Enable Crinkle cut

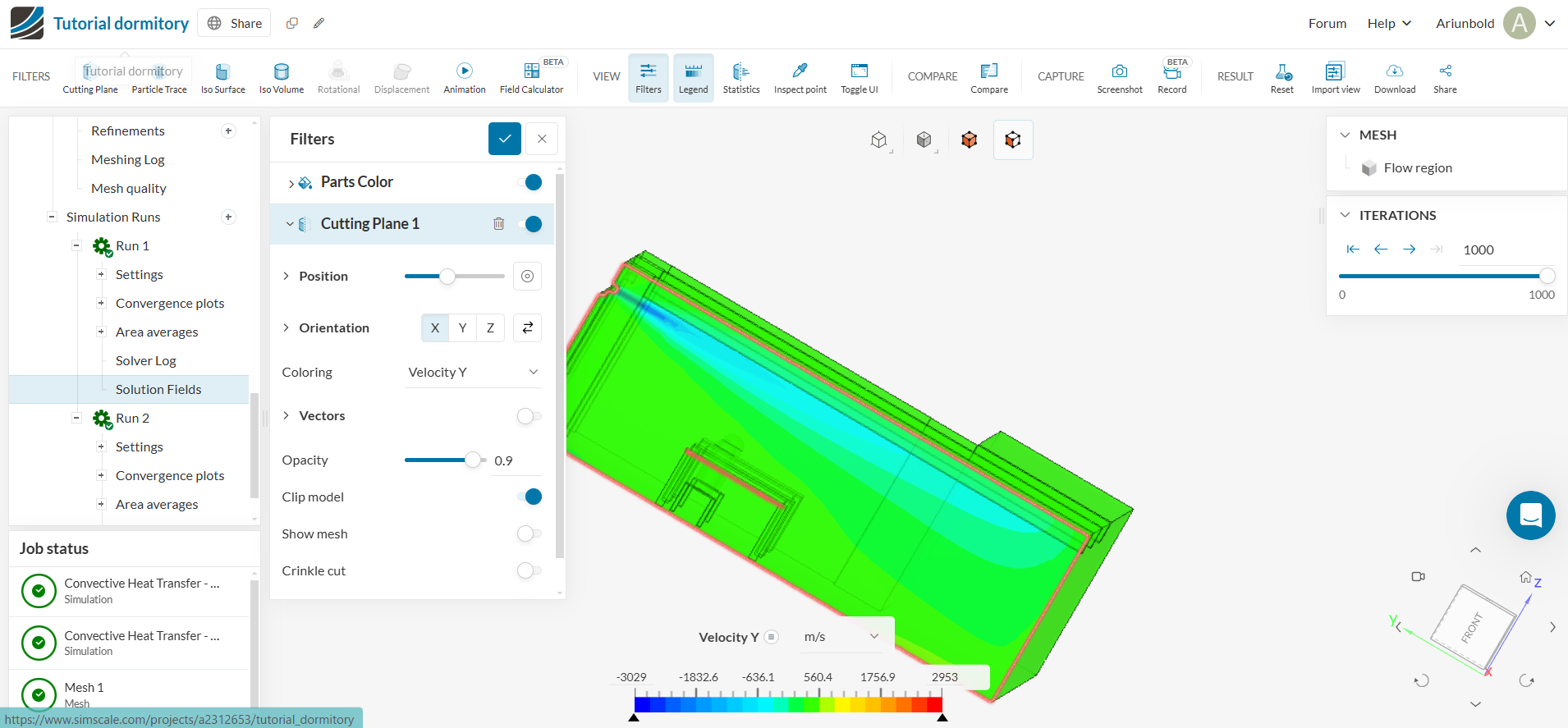[x=529, y=571]
